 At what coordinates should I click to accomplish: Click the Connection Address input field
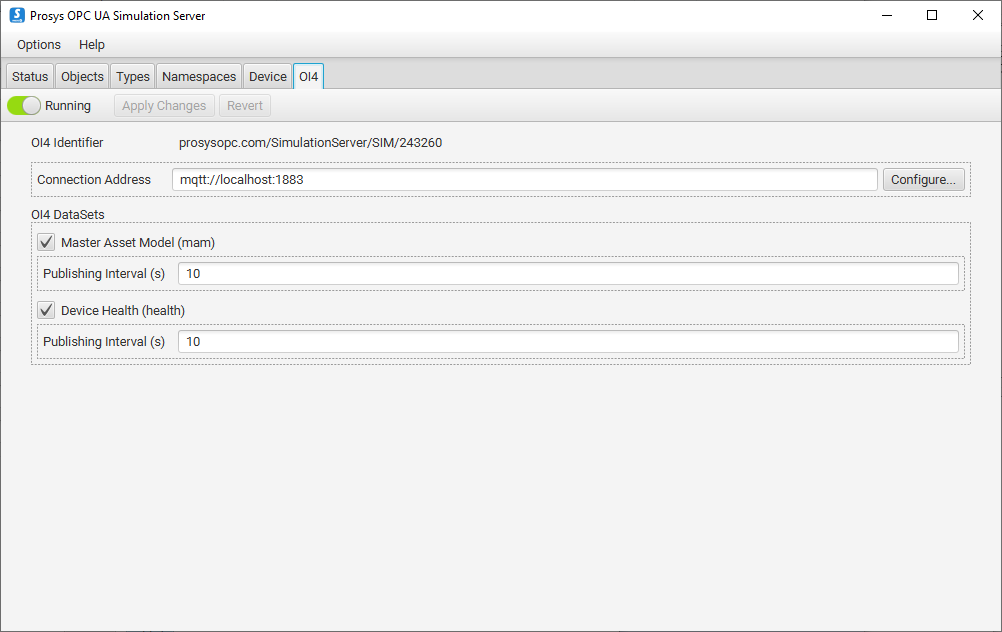click(x=525, y=180)
